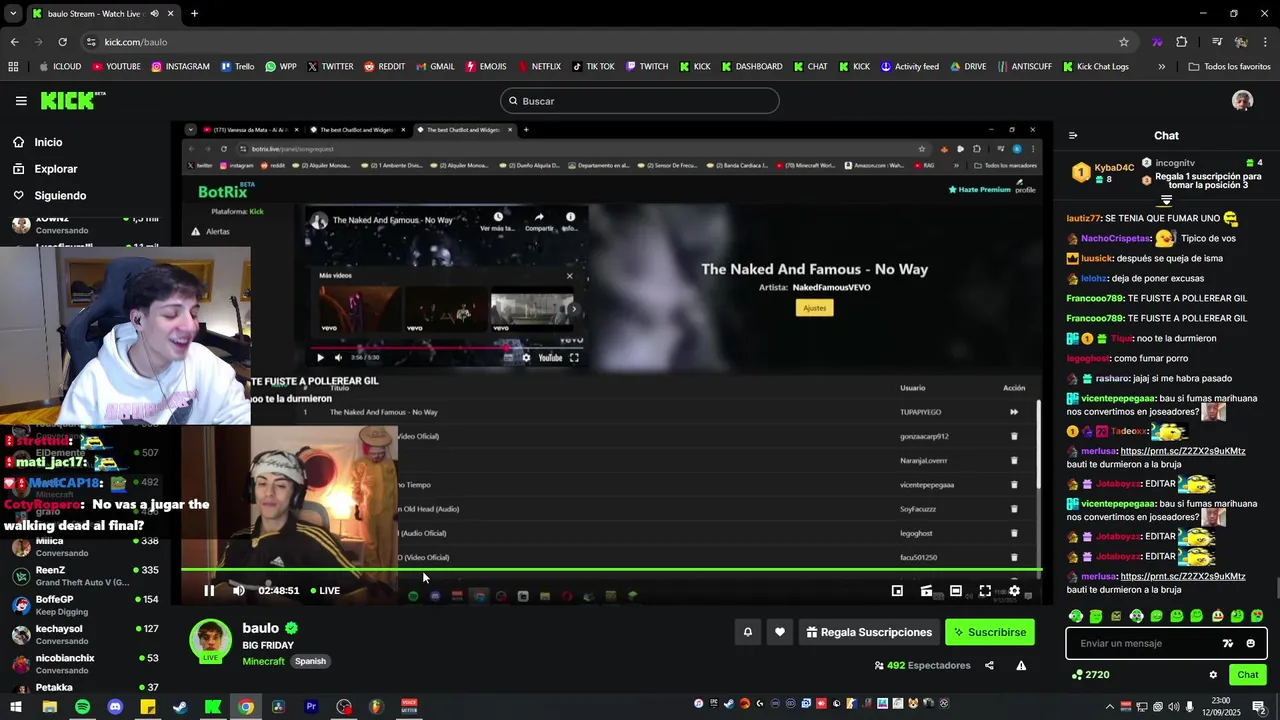This screenshot has height=720, width=1280.
Task: Reload the page
Action: 62,42
